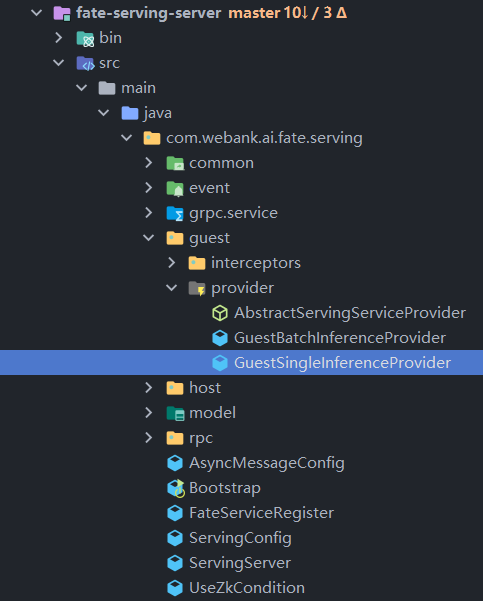Expand the common package
Image resolution: width=483 pixels, height=601 pixels.
[149, 163]
